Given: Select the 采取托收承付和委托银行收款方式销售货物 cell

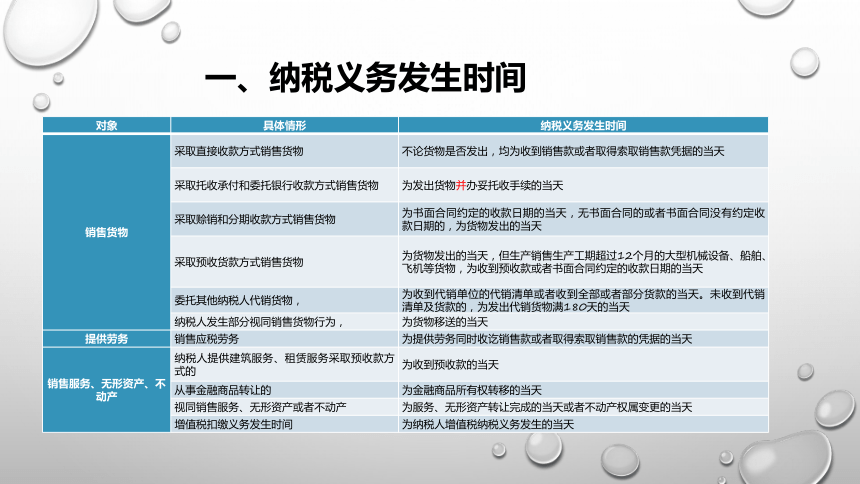Looking at the screenshot, I should (x=284, y=185).
